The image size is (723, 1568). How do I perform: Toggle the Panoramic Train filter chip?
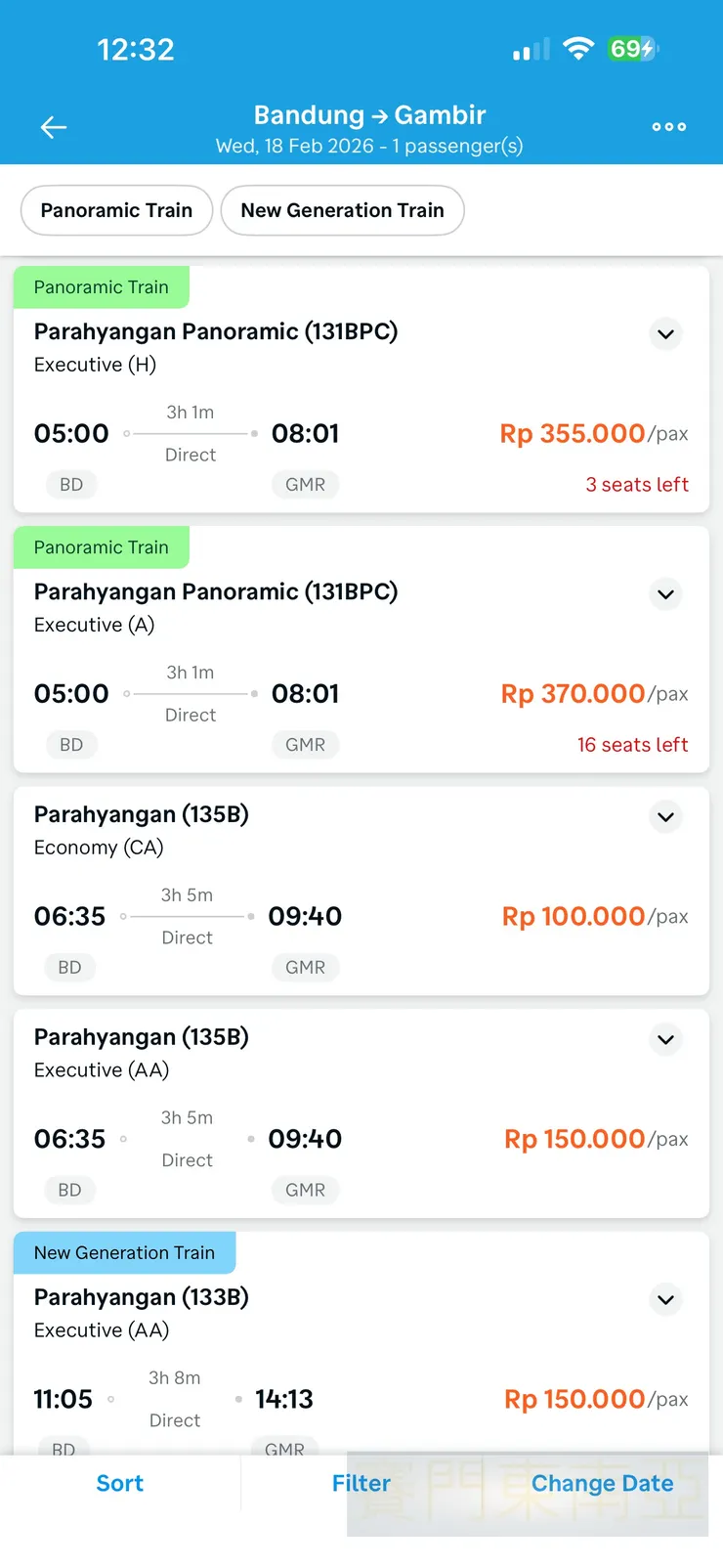pos(116,210)
